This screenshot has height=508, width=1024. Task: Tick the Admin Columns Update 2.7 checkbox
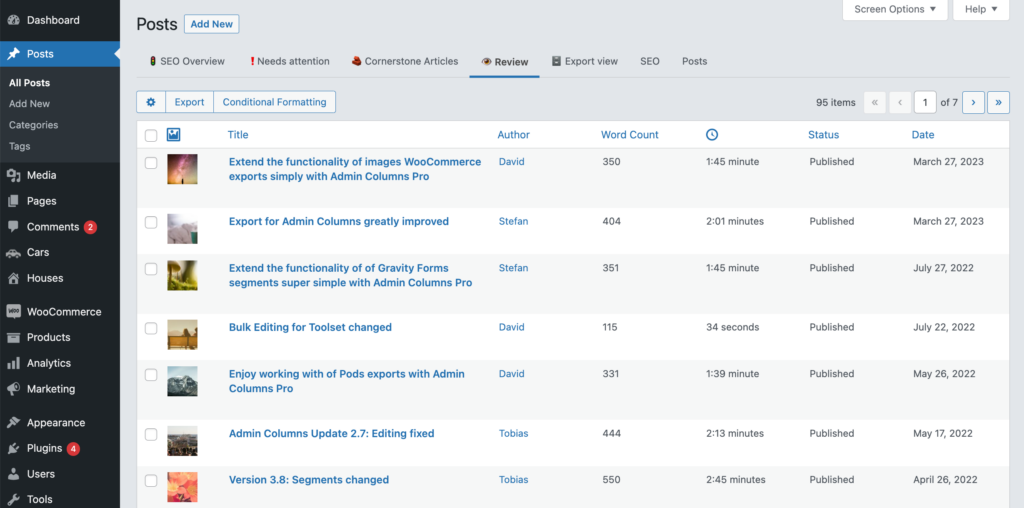[x=151, y=434]
